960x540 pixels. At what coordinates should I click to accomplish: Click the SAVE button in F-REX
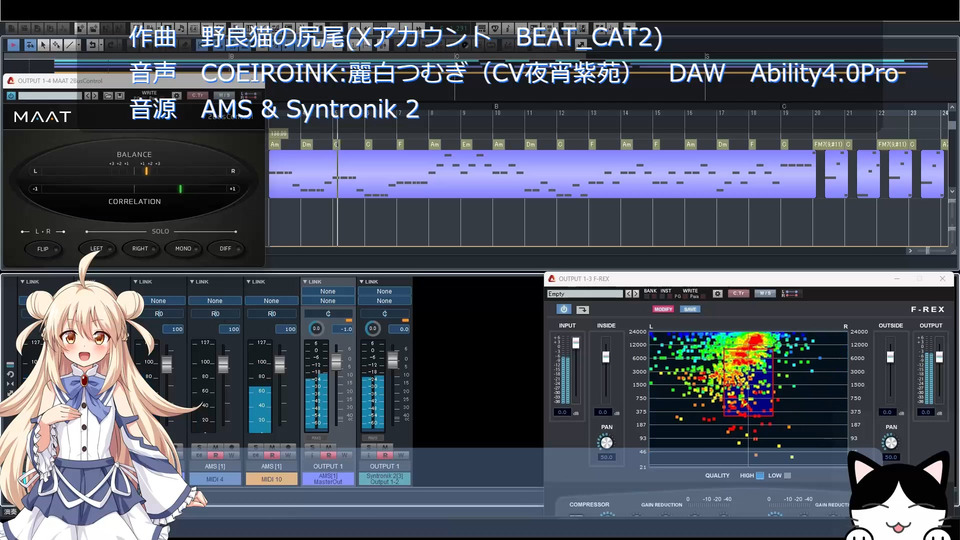(690, 309)
